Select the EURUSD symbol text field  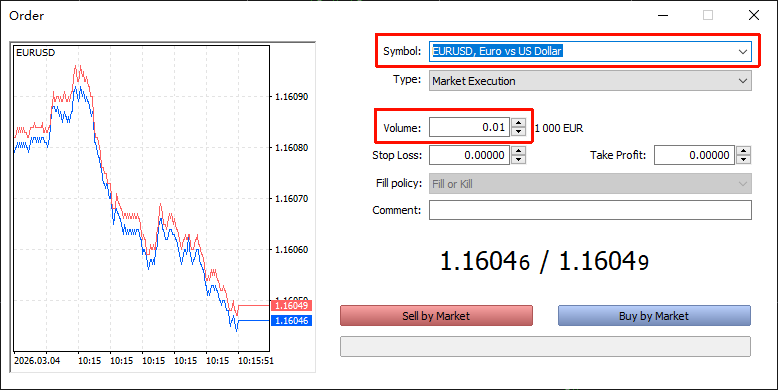click(590, 51)
